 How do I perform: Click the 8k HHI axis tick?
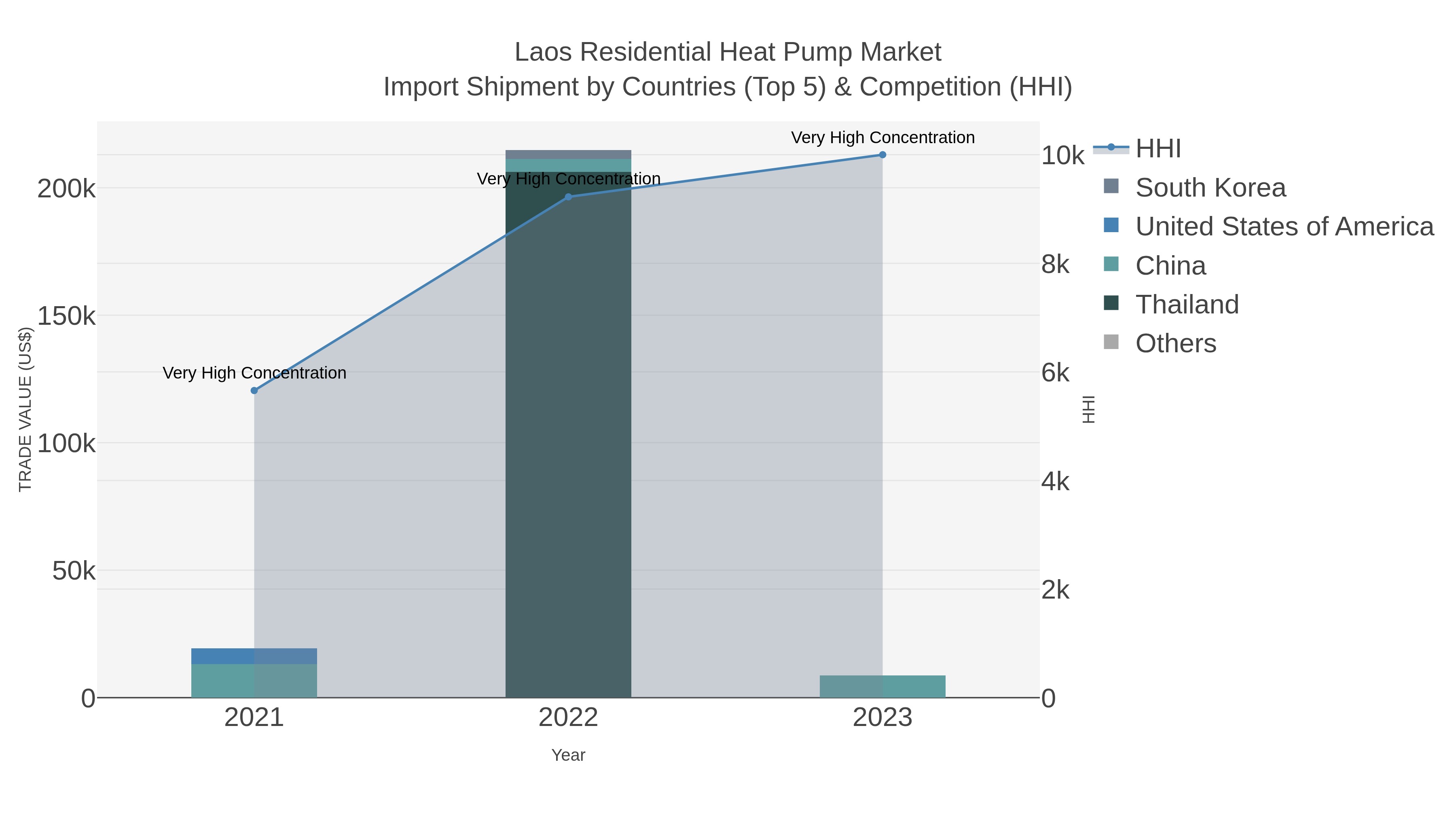1055,265
